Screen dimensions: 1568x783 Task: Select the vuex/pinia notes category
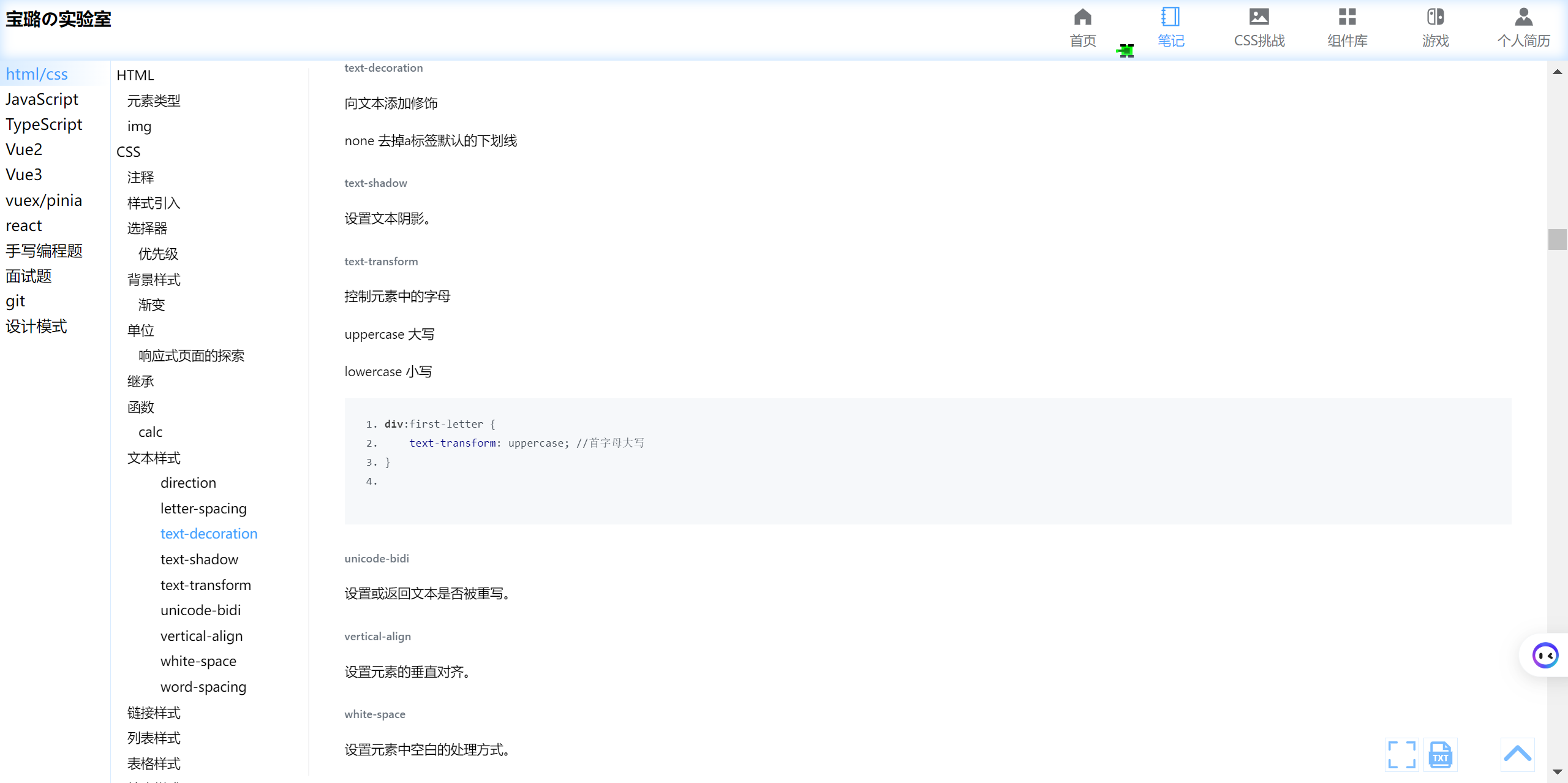coord(43,200)
